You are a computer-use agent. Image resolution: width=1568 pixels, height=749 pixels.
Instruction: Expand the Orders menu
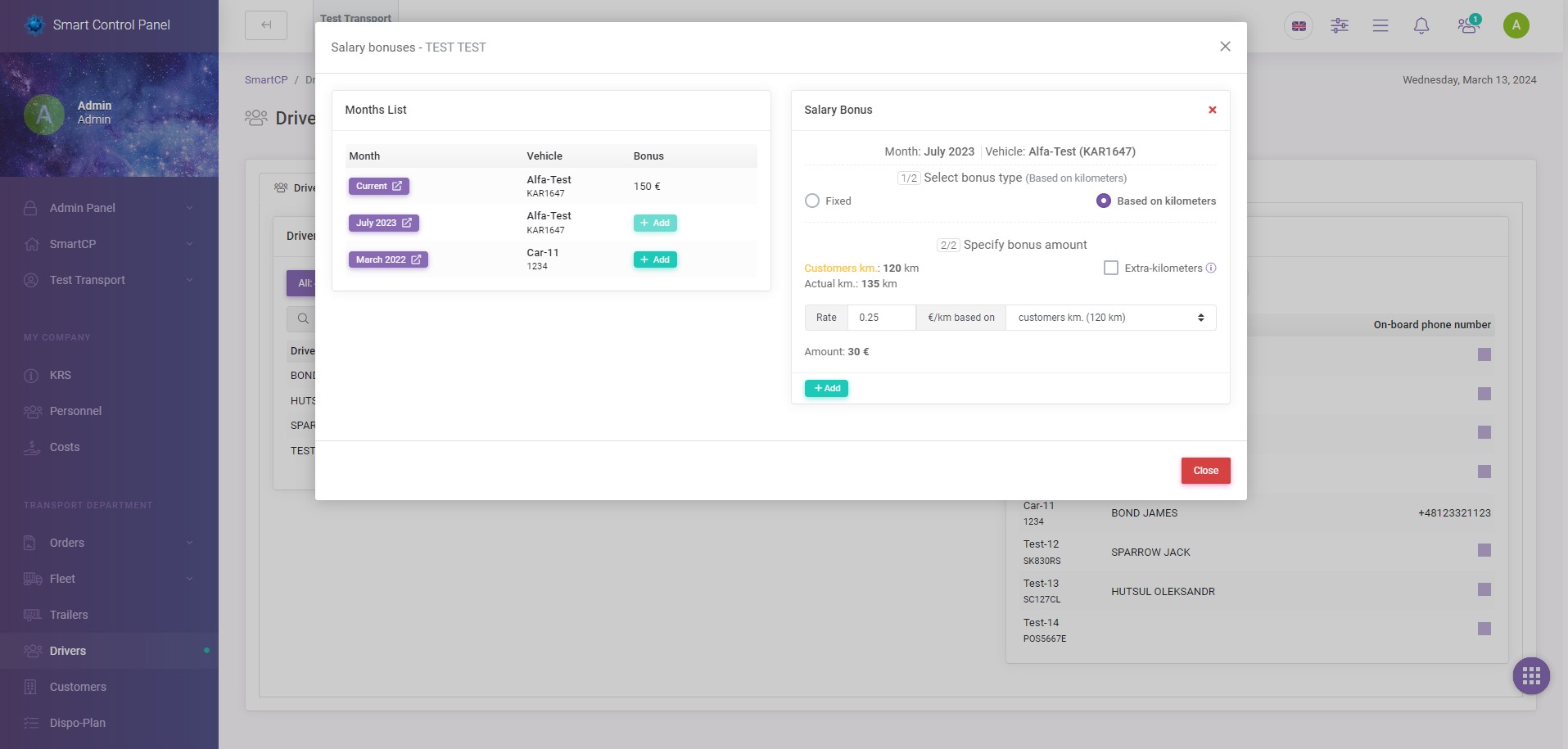coord(66,542)
